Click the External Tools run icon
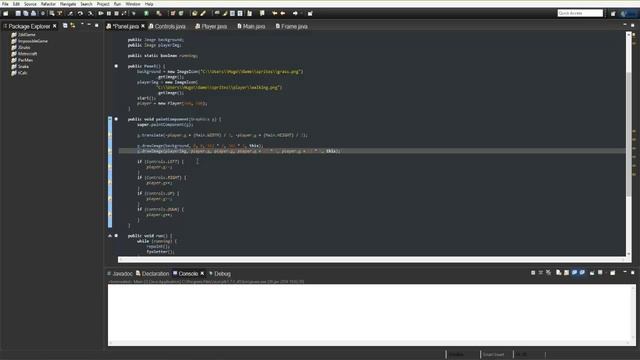Screen dimensions: 640x360 [x=159, y=13]
